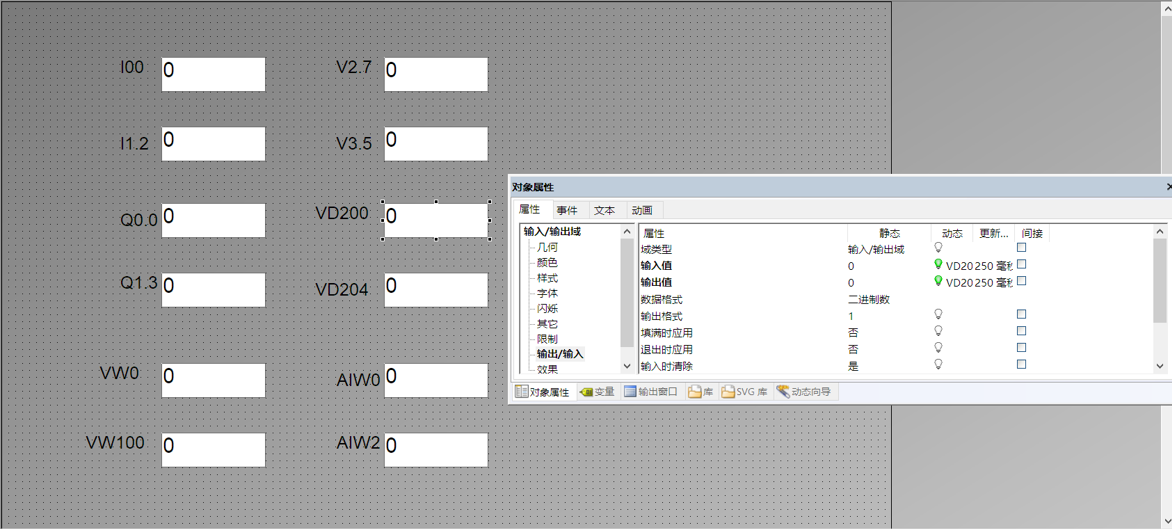Toggle the 间接 checkbox for 输出格式

point(1021,314)
